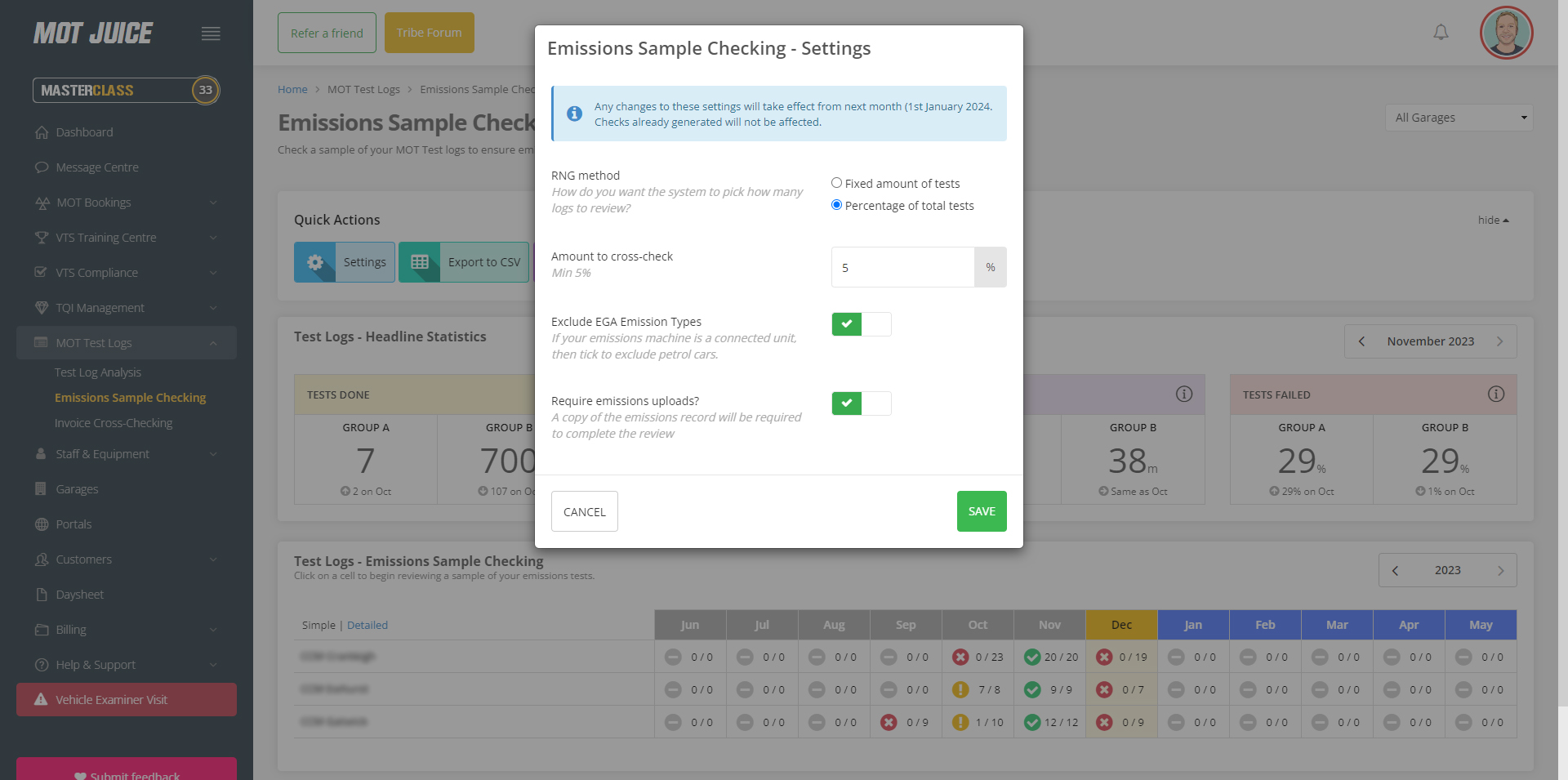This screenshot has height=780, width=1568.
Task: Click the VTS Training Centre trophy icon
Action: point(42,238)
